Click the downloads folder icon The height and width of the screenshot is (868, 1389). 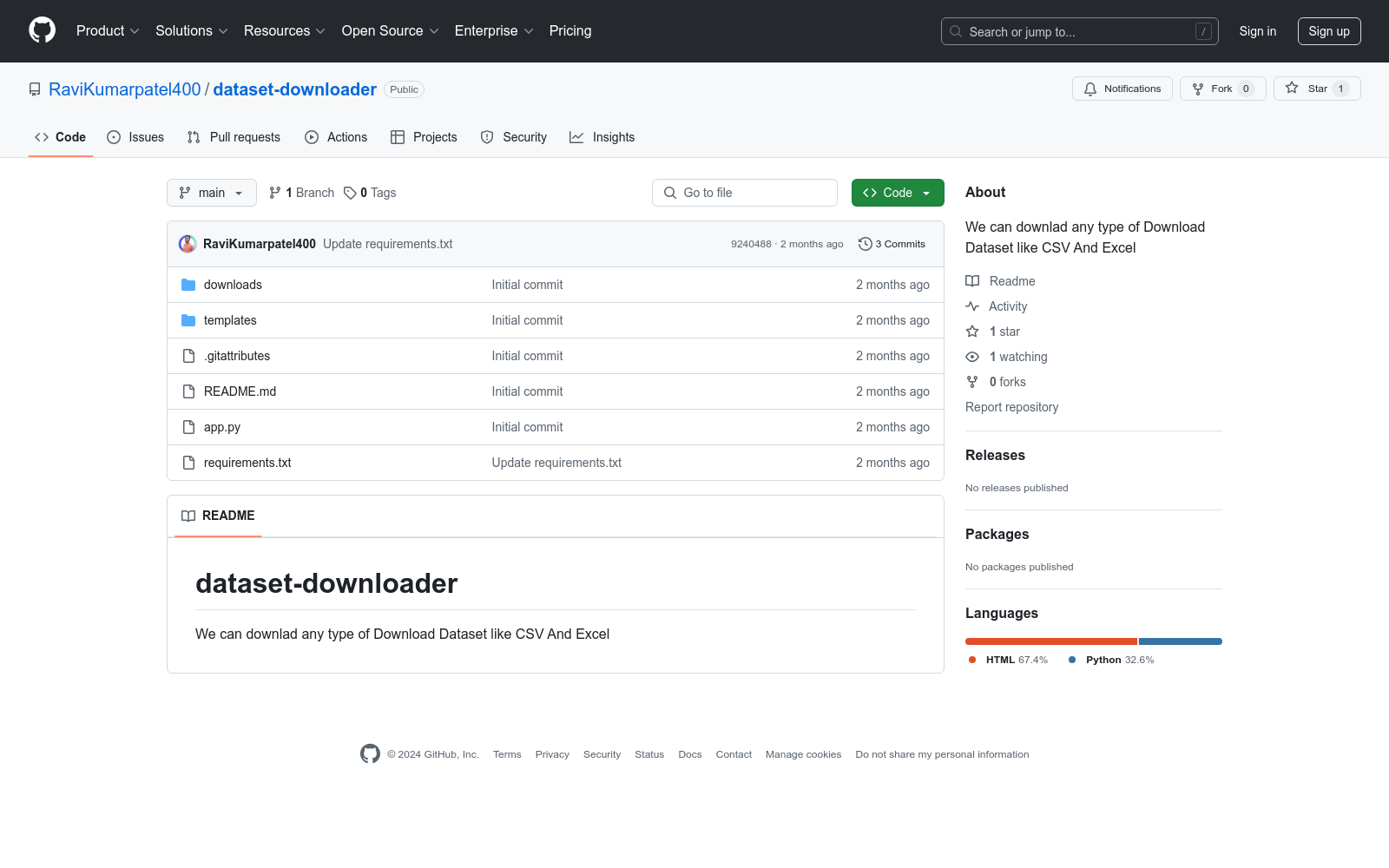coord(188,285)
